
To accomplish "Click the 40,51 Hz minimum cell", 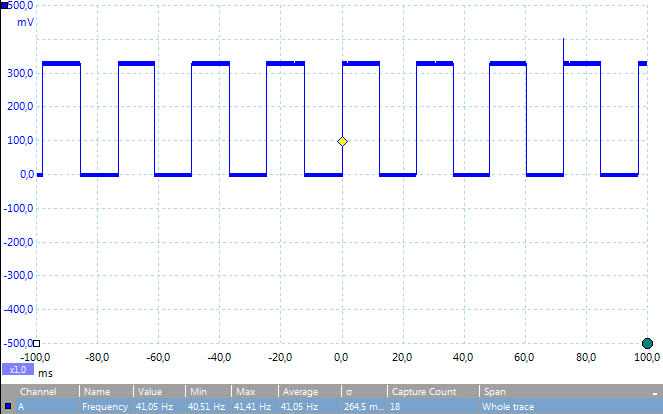I will pyautogui.click(x=206, y=406).
